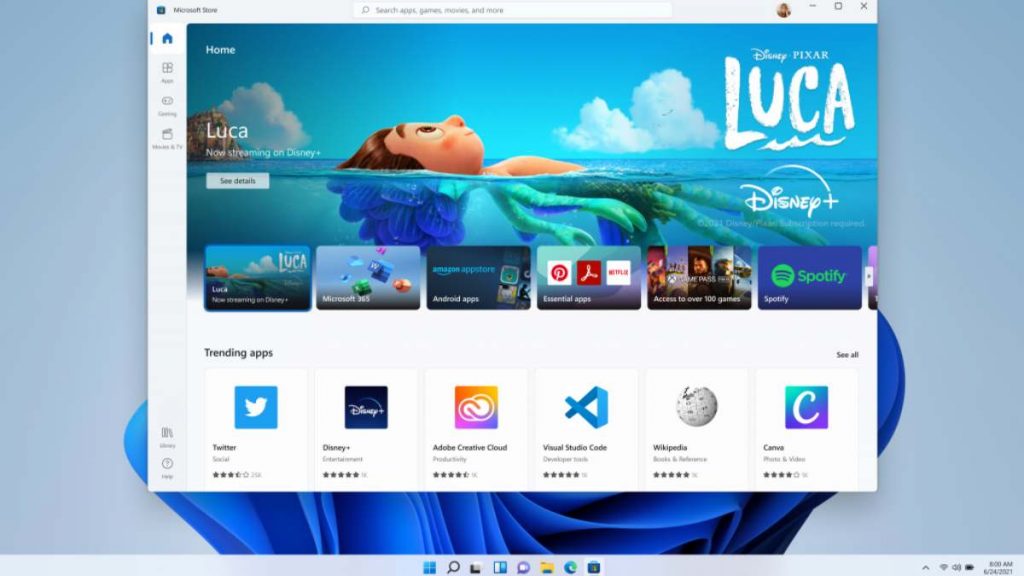The image size is (1024, 576).
Task: Open Movies & TV section in sidebar
Action: pos(167,138)
